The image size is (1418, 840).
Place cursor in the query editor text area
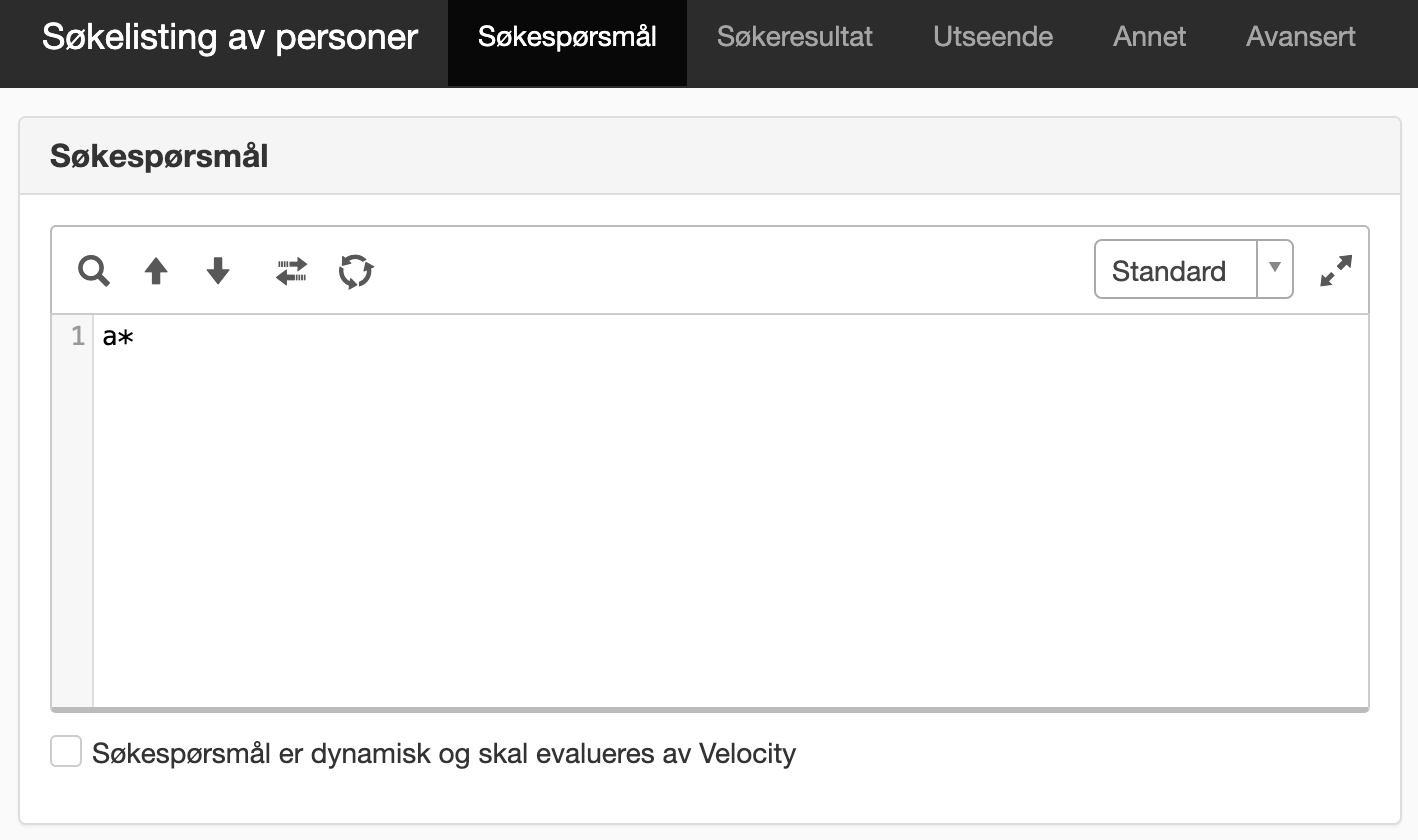730,510
